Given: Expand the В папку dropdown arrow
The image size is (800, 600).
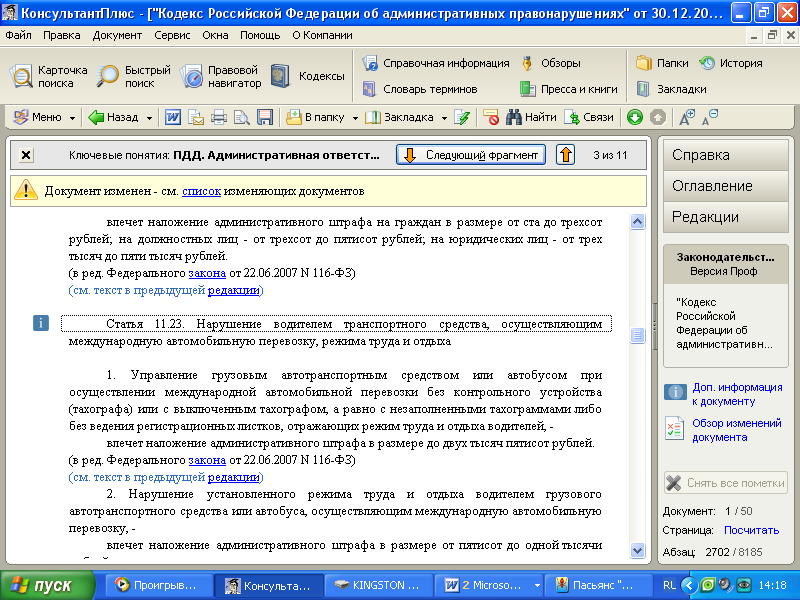Looking at the screenshot, I should (x=355, y=118).
